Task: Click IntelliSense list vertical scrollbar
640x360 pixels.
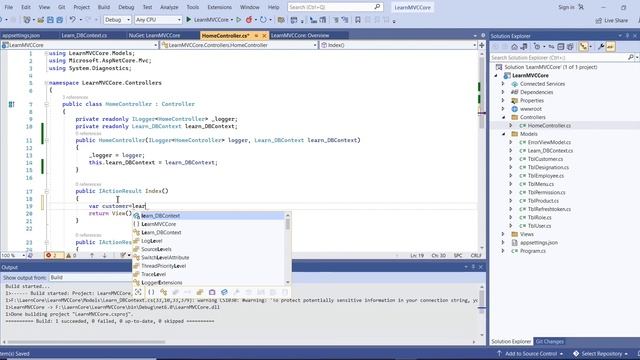Action: click(x=288, y=248)
